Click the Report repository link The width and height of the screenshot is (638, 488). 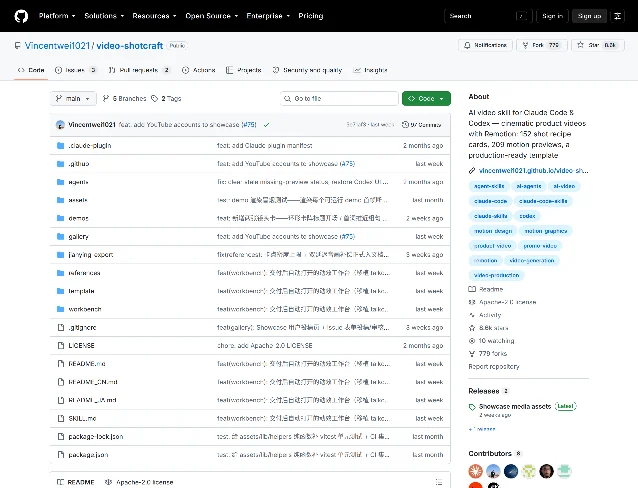click(494, 366)
